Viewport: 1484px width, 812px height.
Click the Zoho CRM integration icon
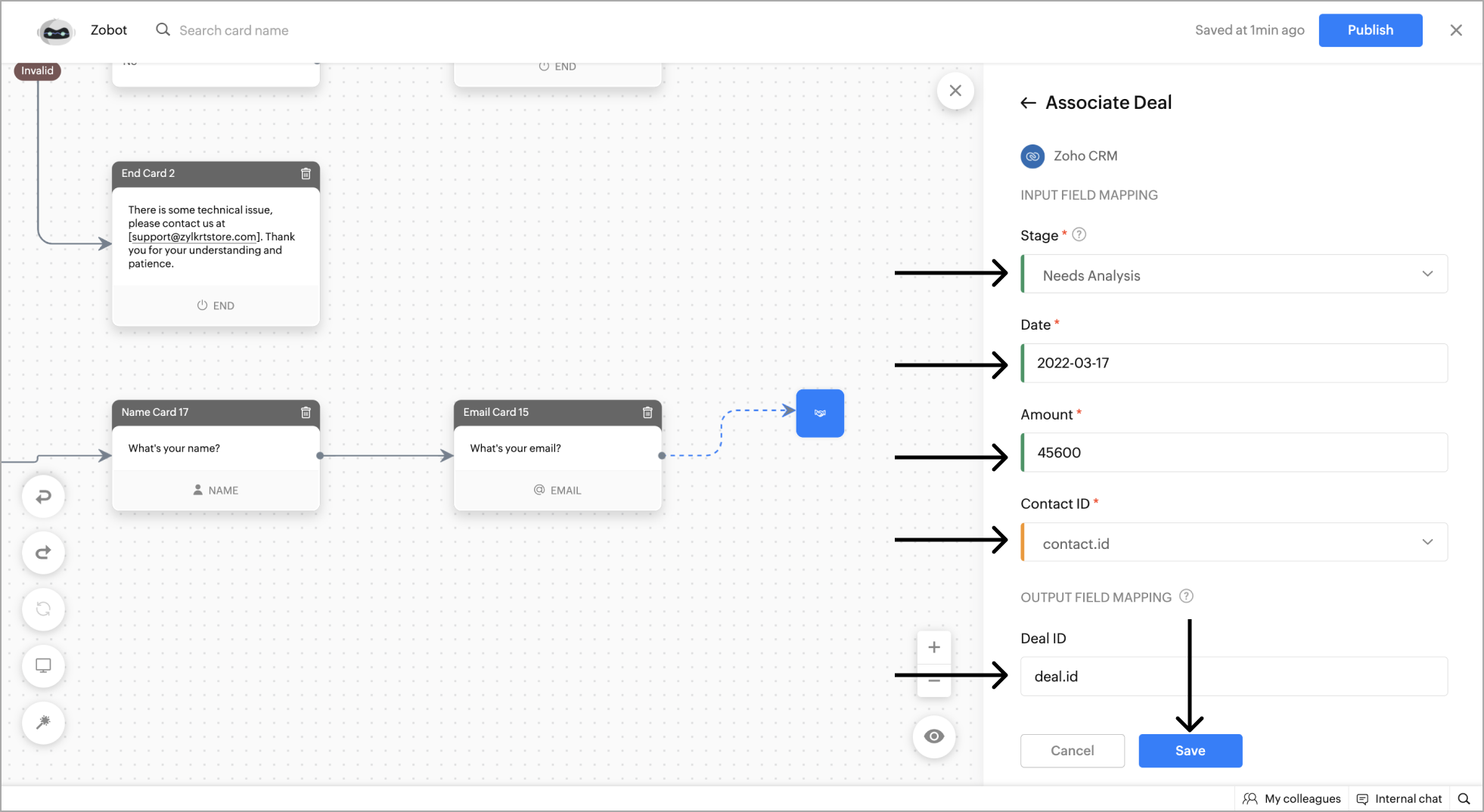1032,156
